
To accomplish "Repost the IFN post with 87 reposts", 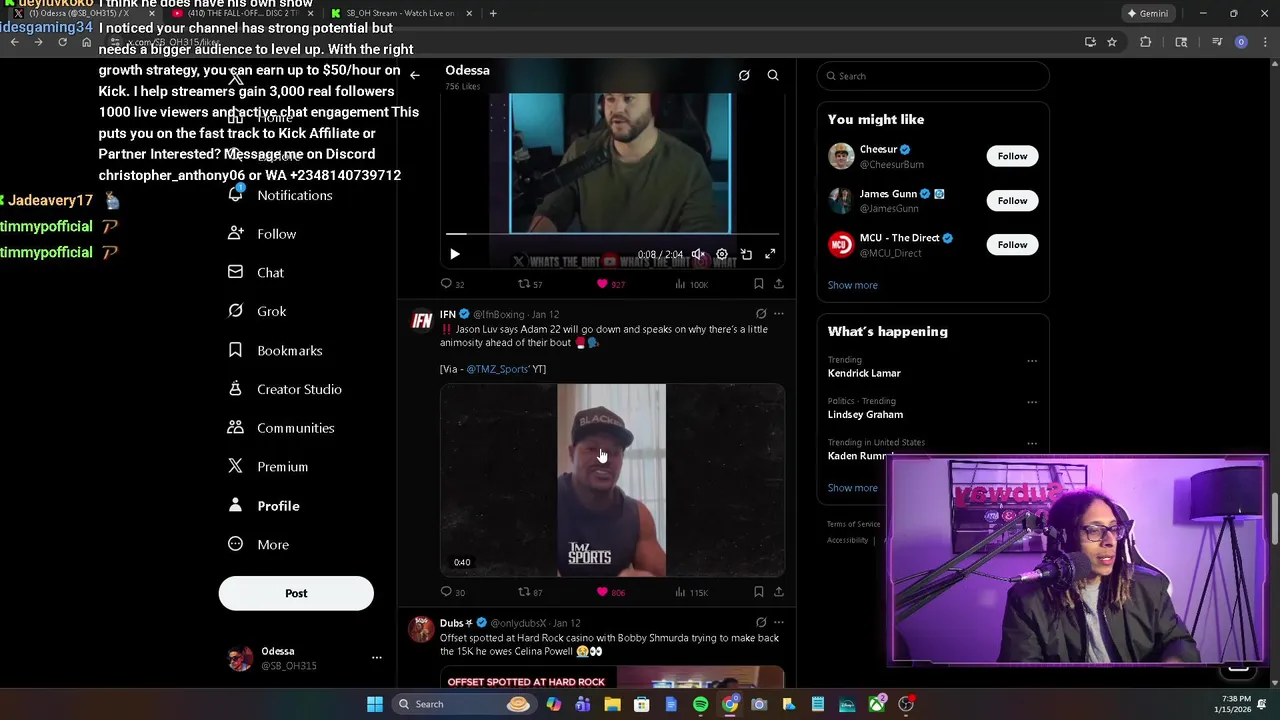I will click(x=530, y=592).
